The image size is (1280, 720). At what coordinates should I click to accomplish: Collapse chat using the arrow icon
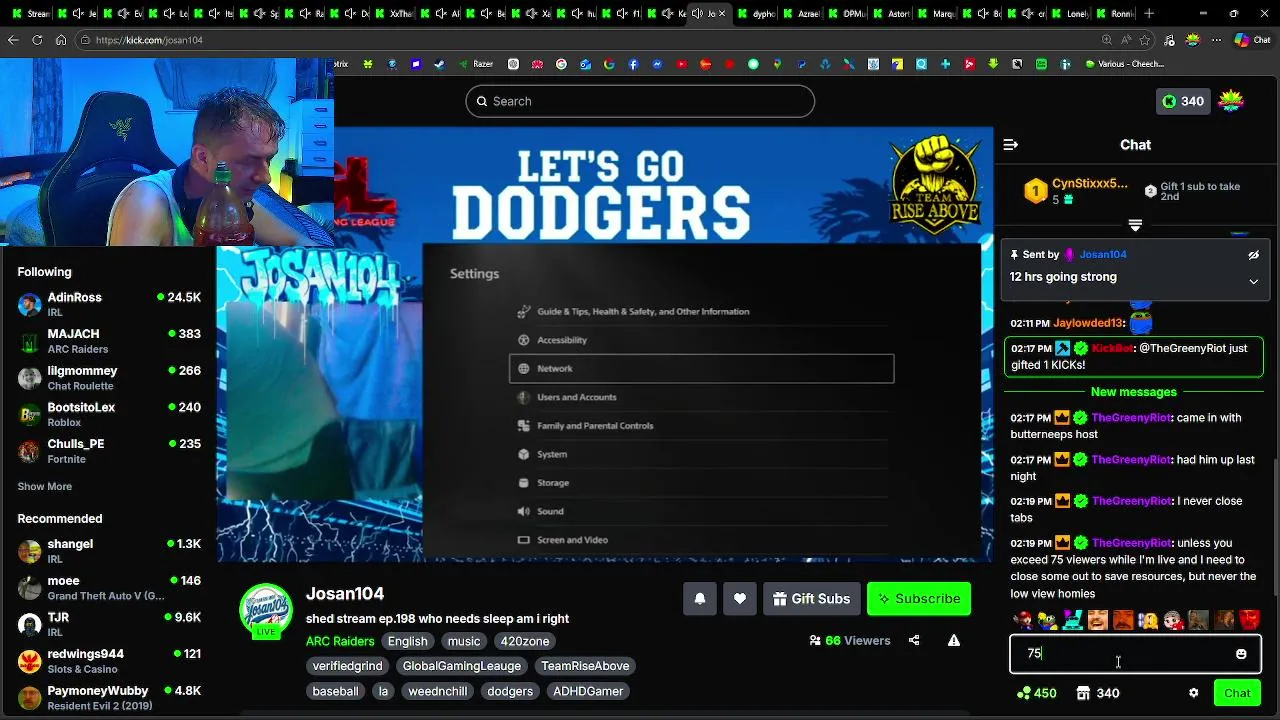click(x=1011, y=145)
